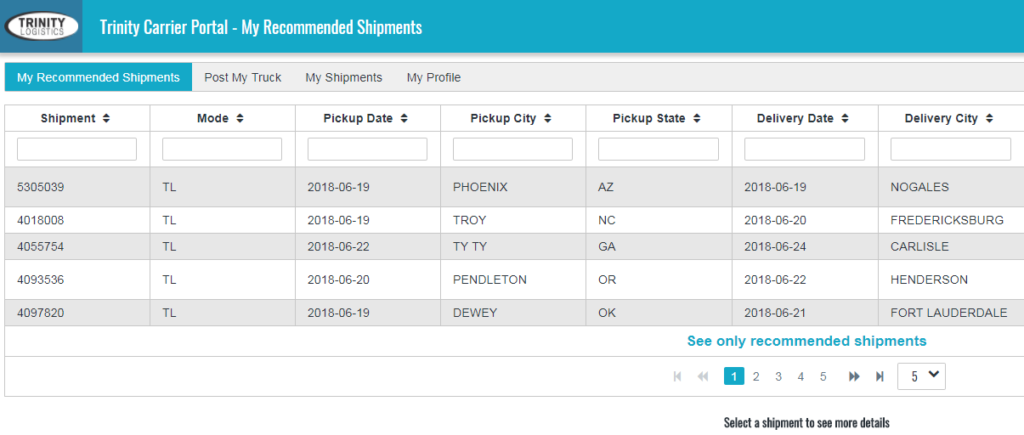The height and width of the screenshot is (435, 1024).
Task: Focus the Pickup City filter field
Action: [513, 149]
